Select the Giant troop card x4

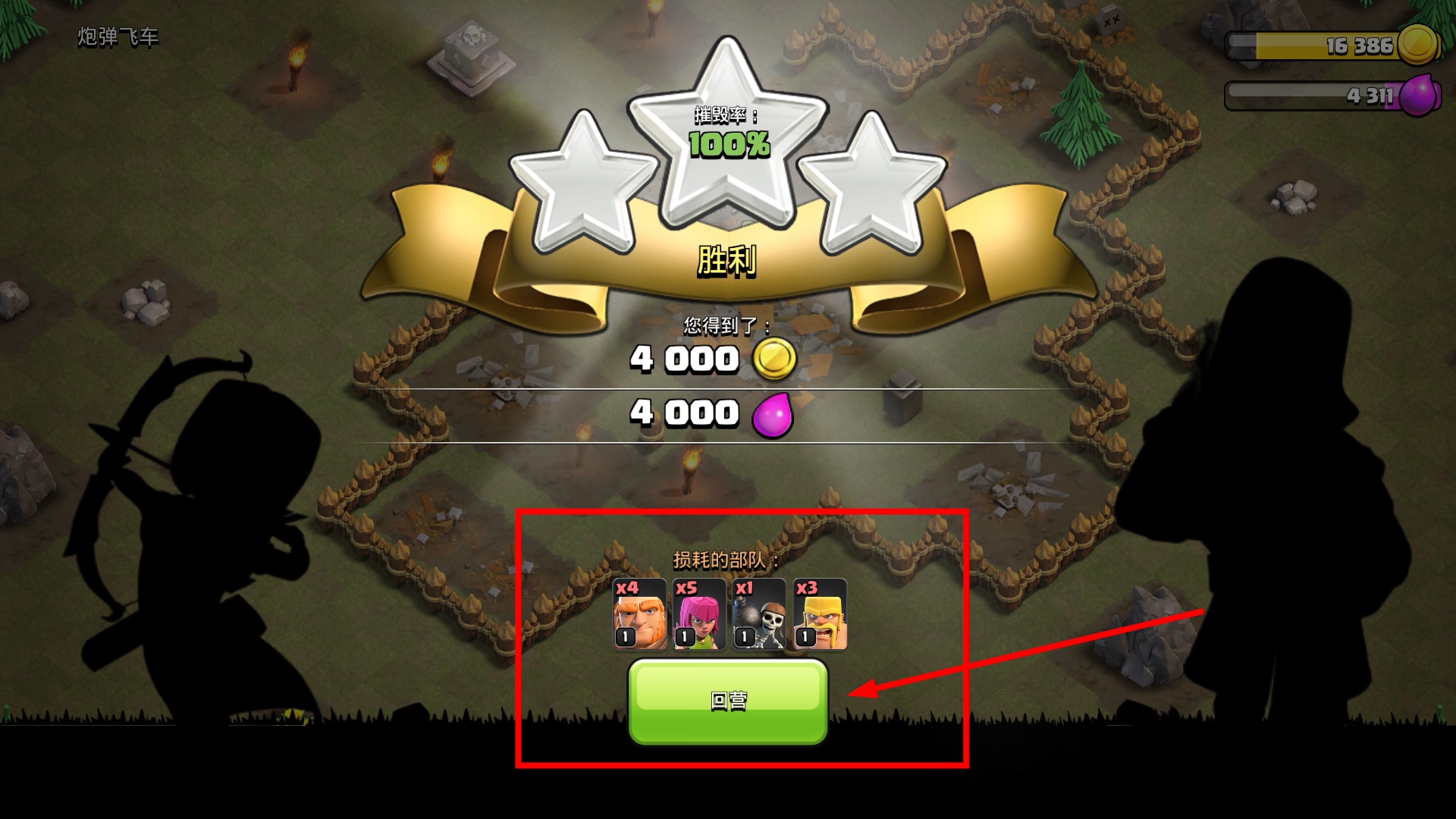tap(639, 614)
